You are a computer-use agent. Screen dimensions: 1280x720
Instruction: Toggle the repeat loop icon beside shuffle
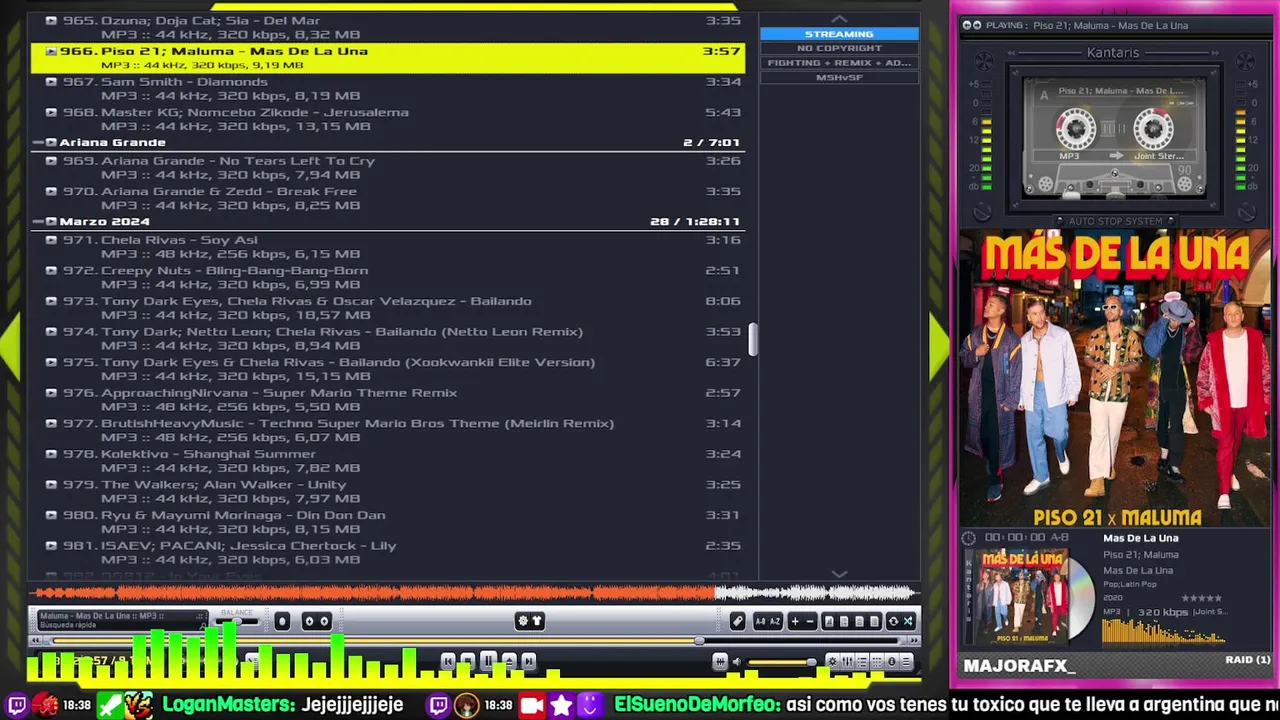coord(893,621)
